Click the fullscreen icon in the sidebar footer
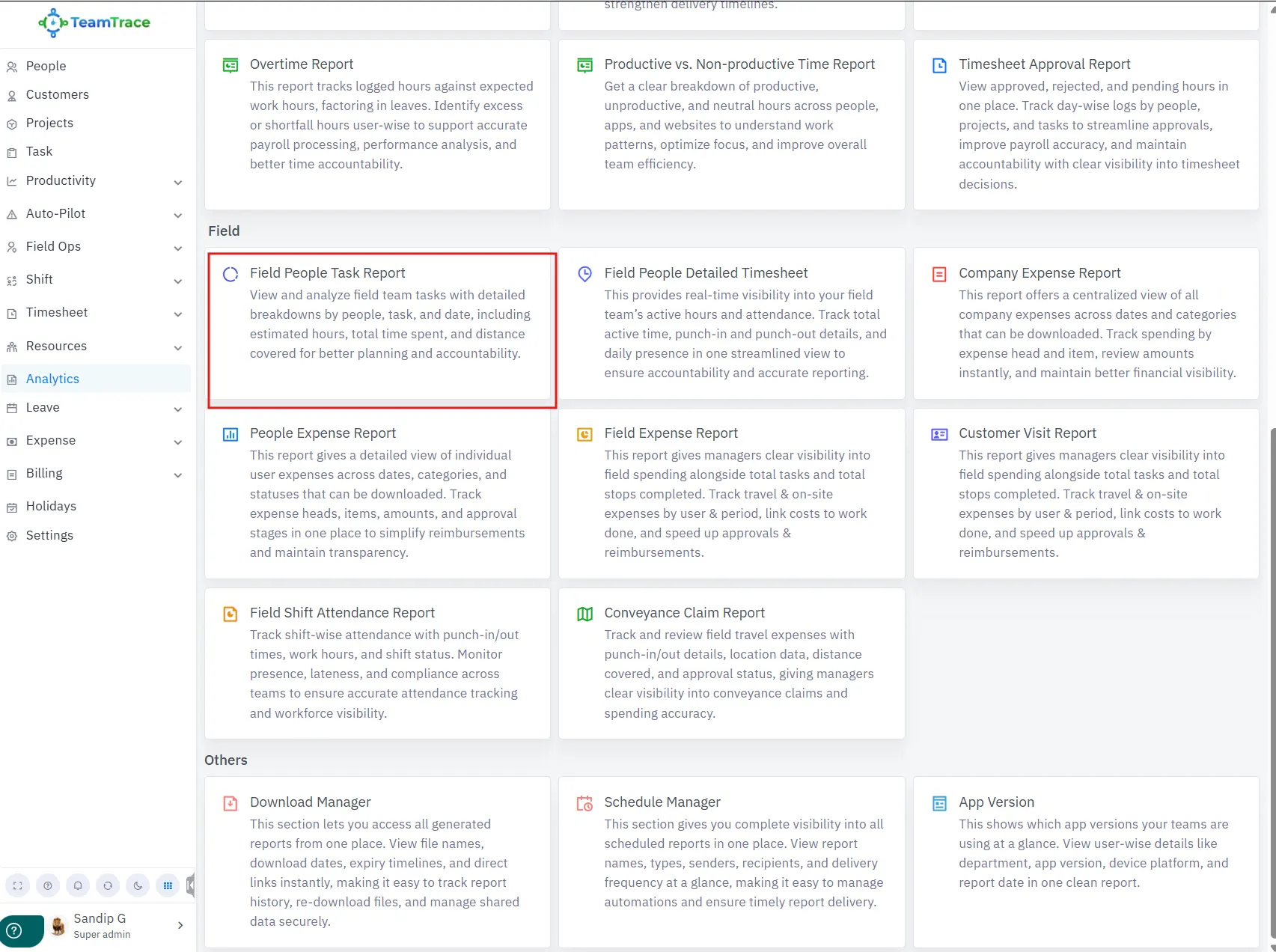 [18, 885]
